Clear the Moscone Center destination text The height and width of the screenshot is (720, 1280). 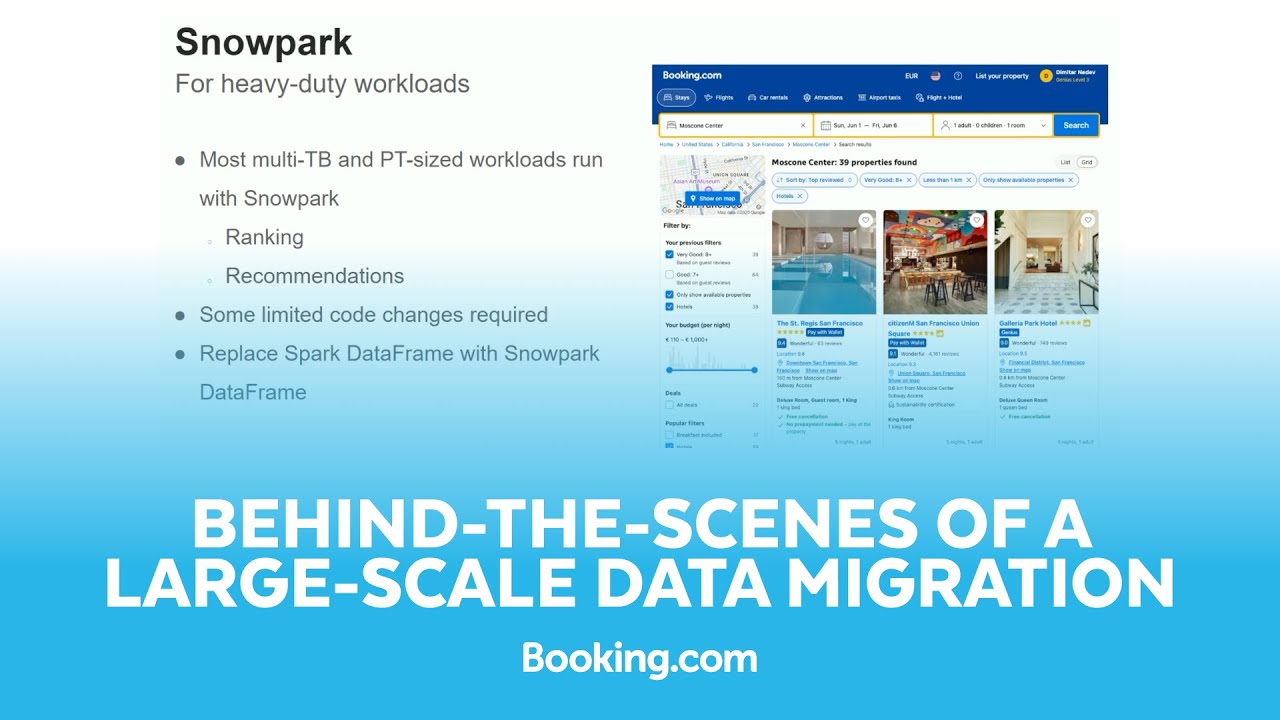(803, 125)
